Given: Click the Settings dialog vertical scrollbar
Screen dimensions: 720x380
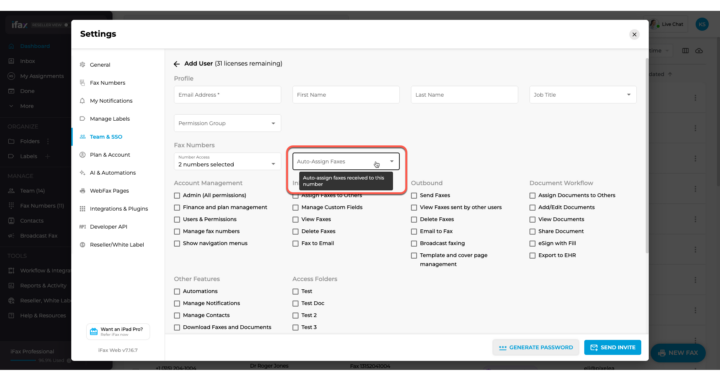Looking at the screenshot, I should (x=647, y=155).
